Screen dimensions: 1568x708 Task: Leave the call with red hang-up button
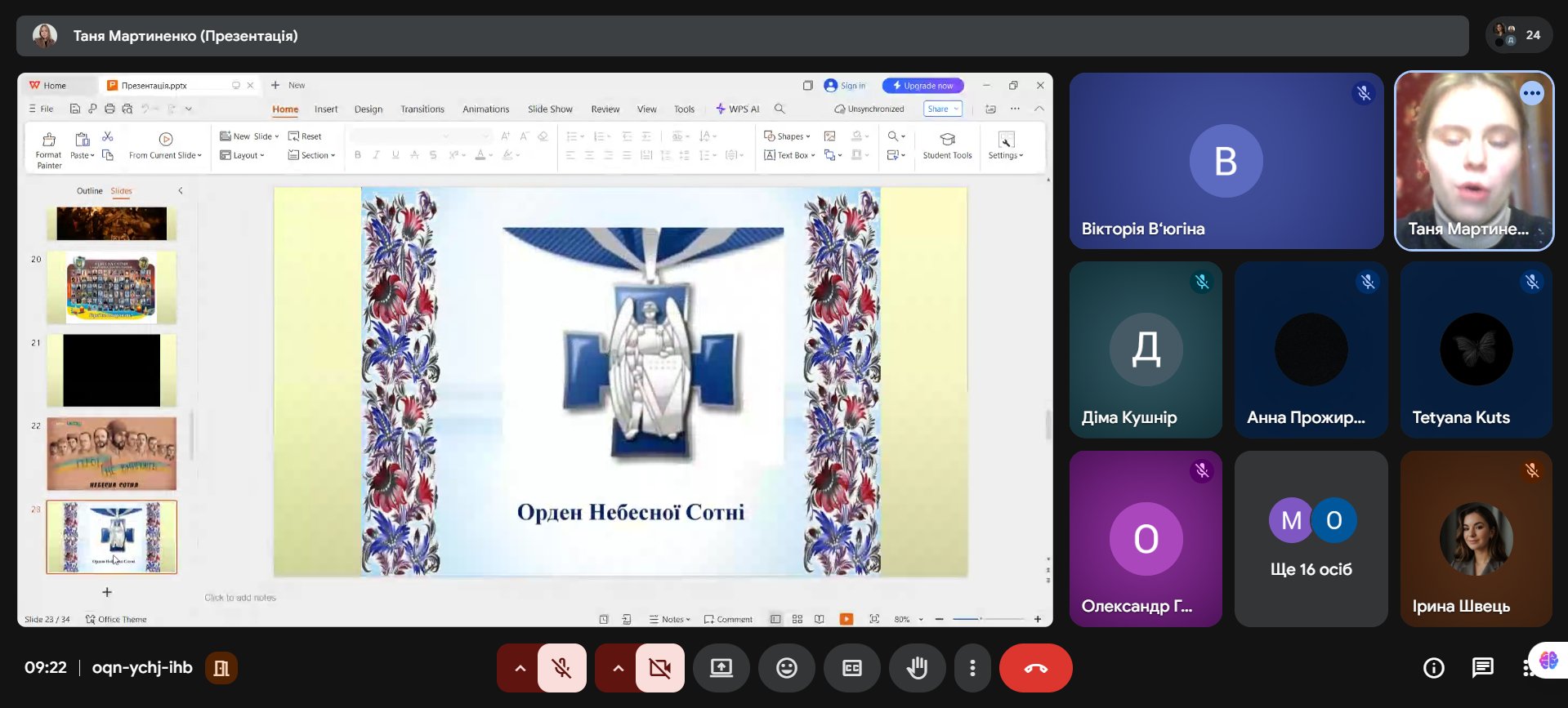click(1035, 668)
